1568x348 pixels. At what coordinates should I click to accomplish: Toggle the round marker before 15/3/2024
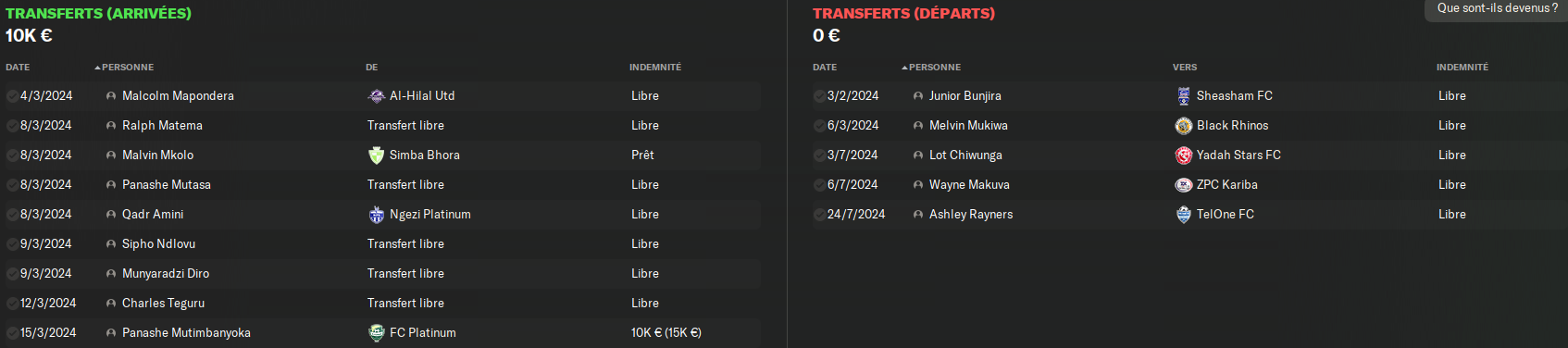pos(12,333)
